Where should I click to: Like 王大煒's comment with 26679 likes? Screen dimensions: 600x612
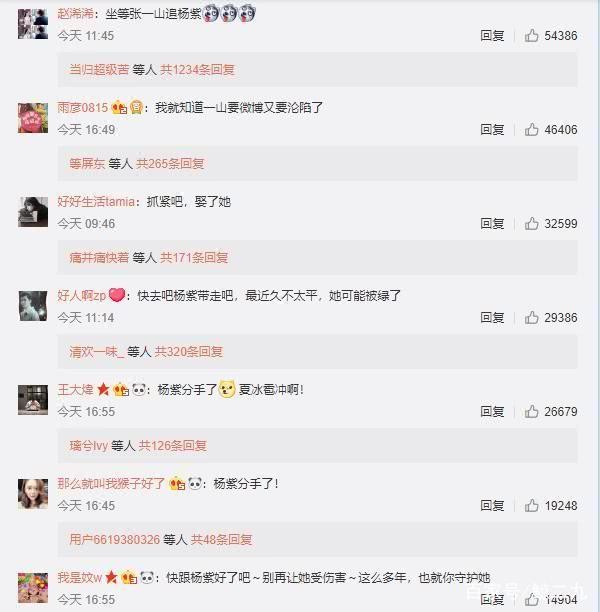click(x=531, y=411)
